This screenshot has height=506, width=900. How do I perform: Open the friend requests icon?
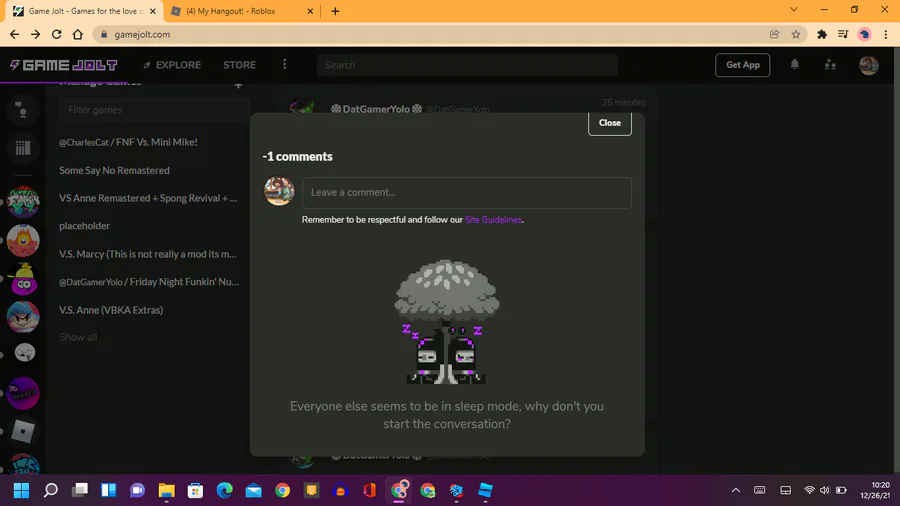[830, 65]
